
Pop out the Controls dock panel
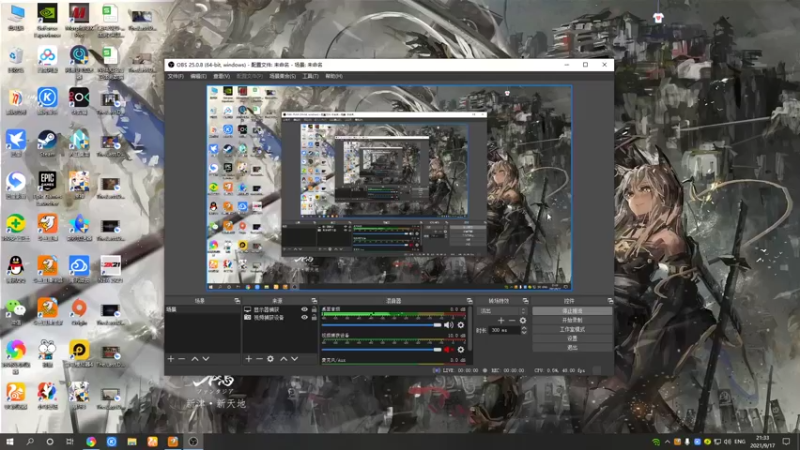pos(610,301)
